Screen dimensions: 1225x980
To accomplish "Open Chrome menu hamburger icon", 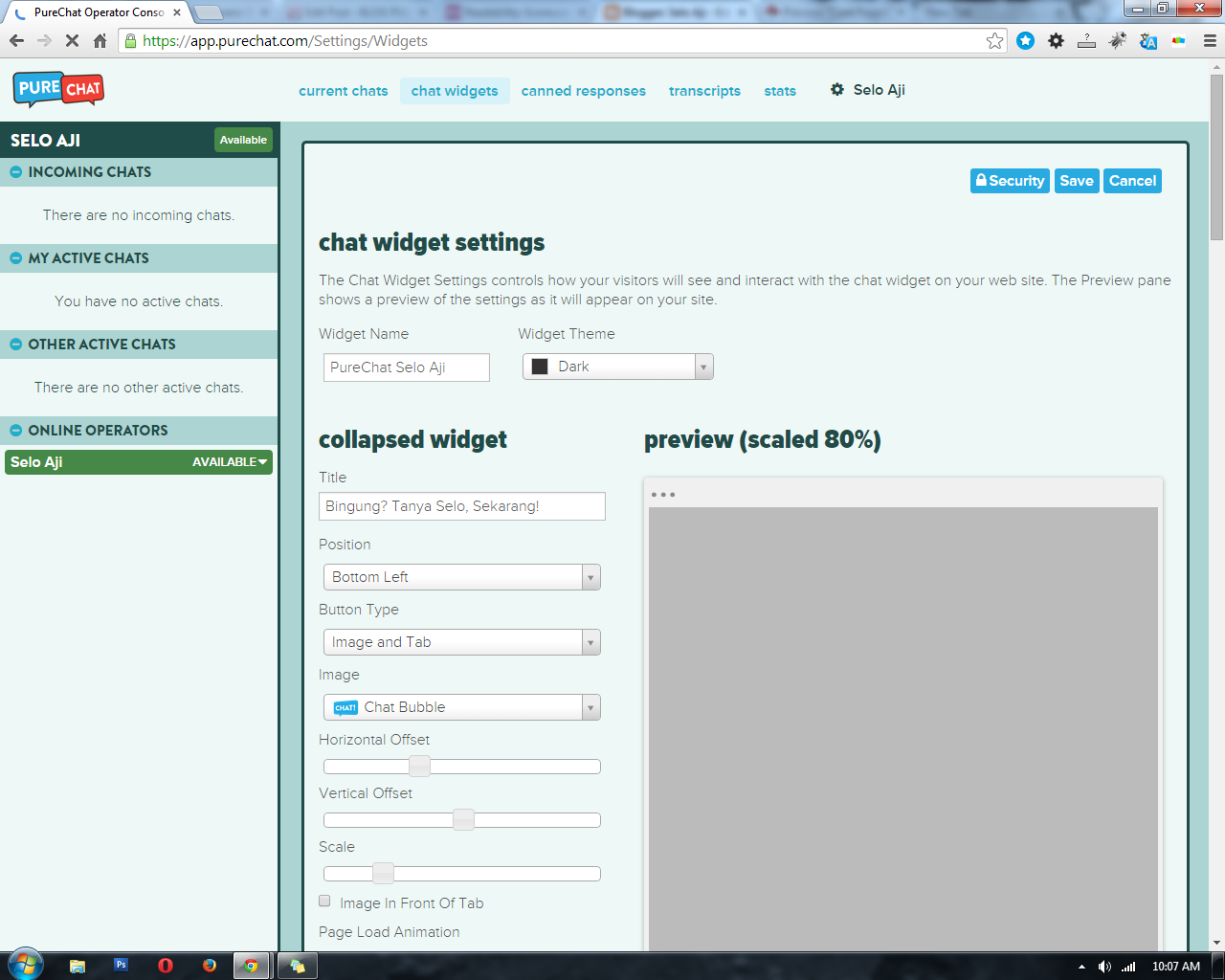I will tap(1210, 41).
